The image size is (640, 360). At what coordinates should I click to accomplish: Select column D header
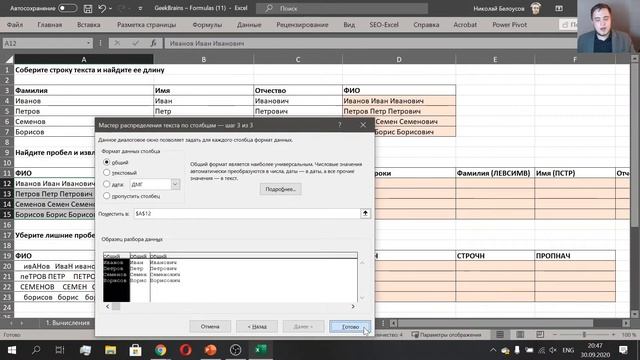point(399,60)
